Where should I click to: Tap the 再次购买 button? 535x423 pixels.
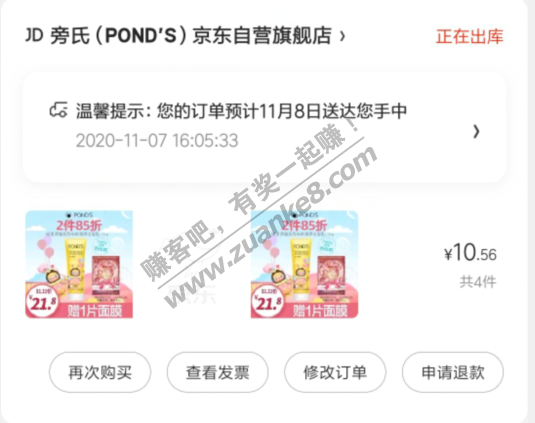100,372
